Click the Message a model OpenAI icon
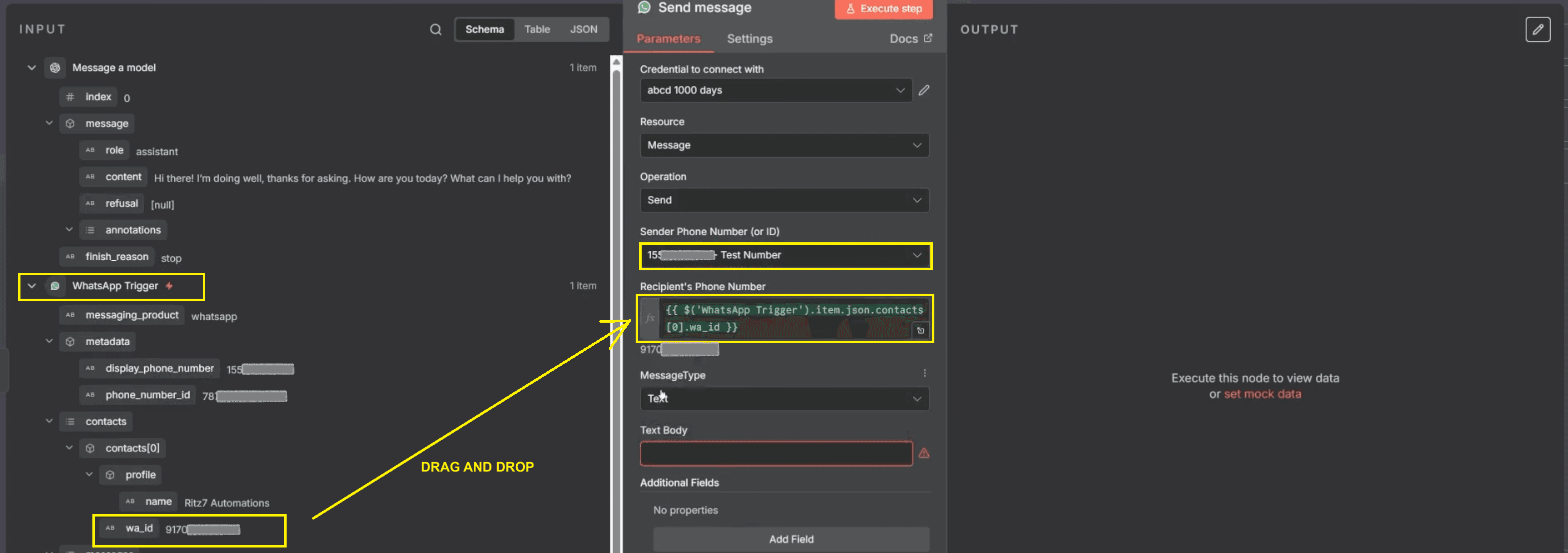1568x553 pixels. click(55, 67)
